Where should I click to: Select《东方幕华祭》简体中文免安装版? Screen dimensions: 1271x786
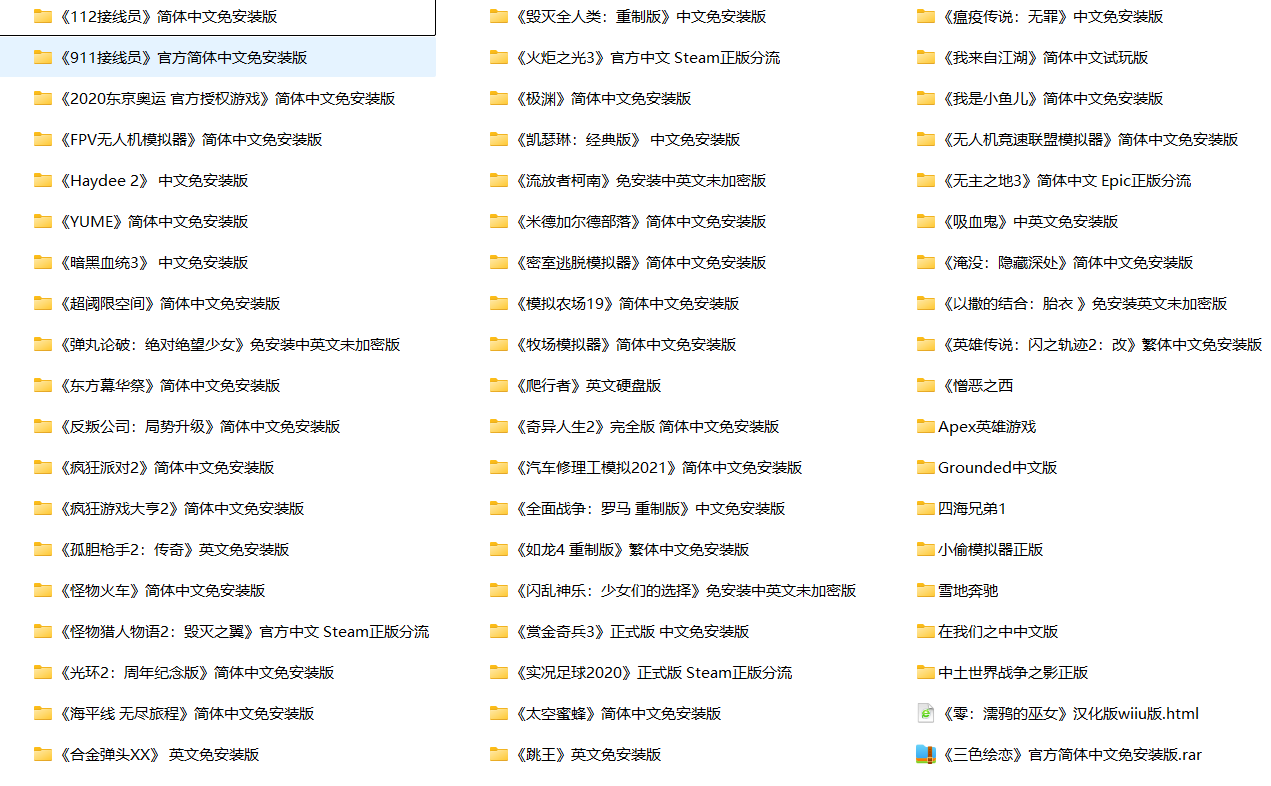coord(169,385)
